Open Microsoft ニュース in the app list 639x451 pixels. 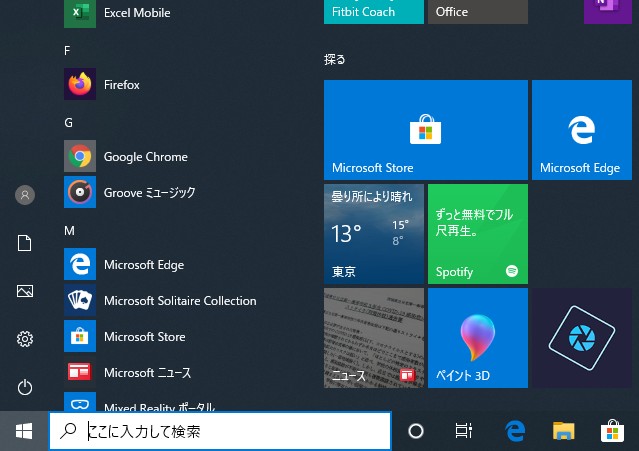(x=147, y=373)
